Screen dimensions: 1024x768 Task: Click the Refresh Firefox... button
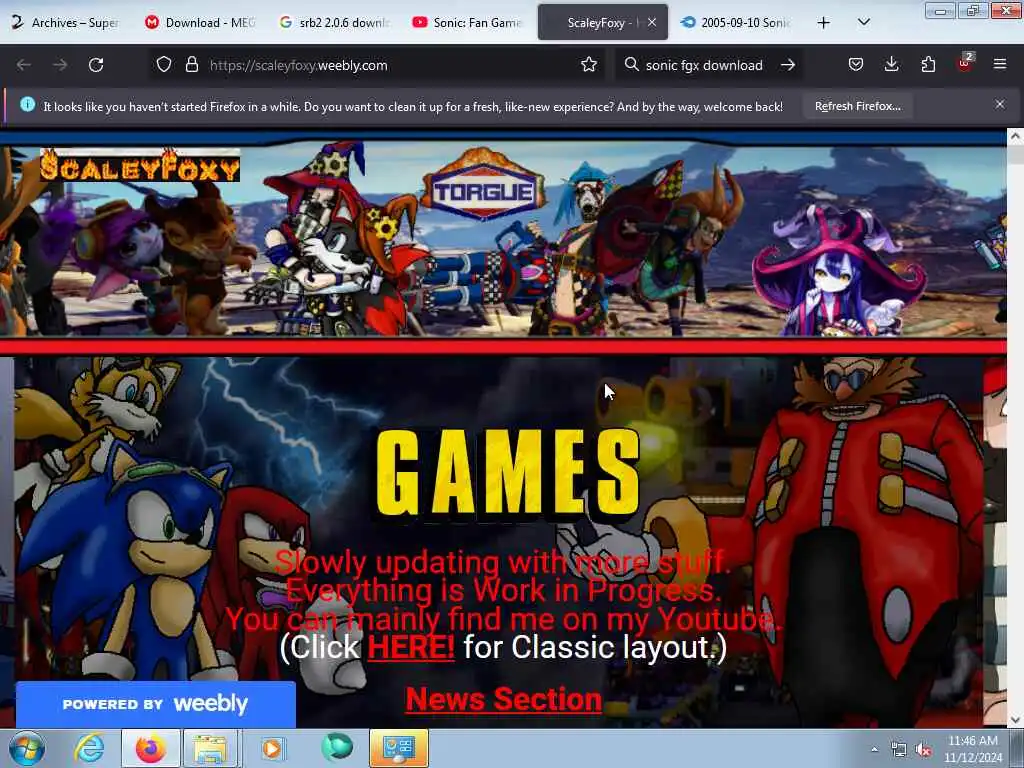point(857,106)
